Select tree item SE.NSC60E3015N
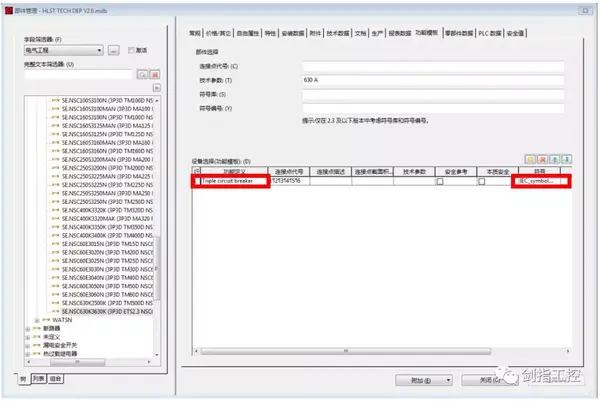The width and height of the screenshot is (600, 402). pos(107,244)
